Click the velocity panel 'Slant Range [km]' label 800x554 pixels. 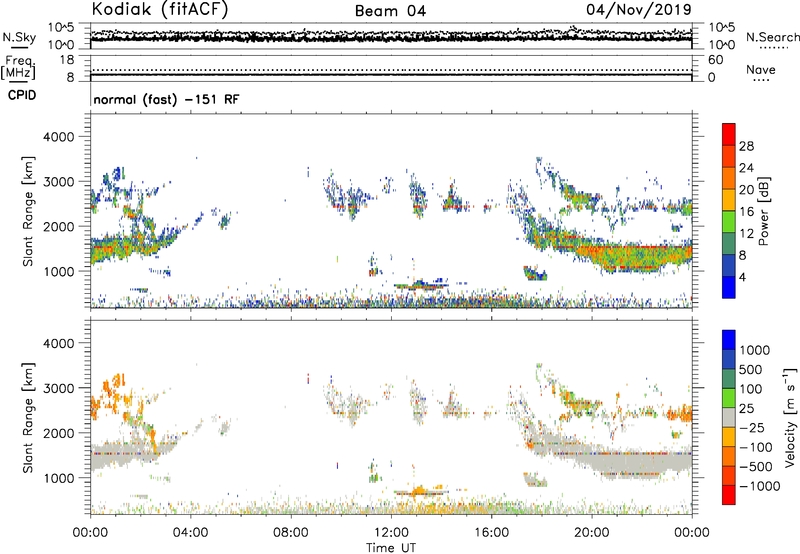pyautogui.click(x=28, y=418)
